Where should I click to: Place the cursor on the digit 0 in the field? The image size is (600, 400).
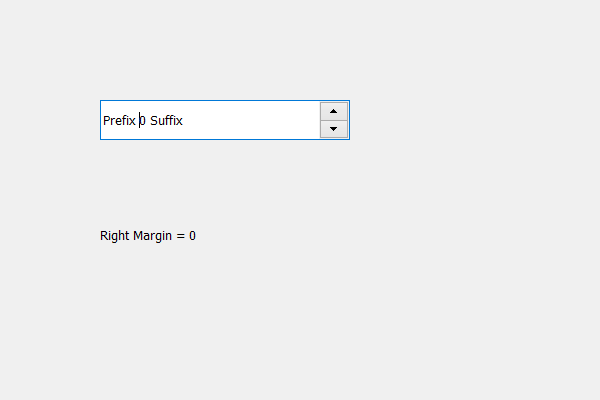(143, 121)
